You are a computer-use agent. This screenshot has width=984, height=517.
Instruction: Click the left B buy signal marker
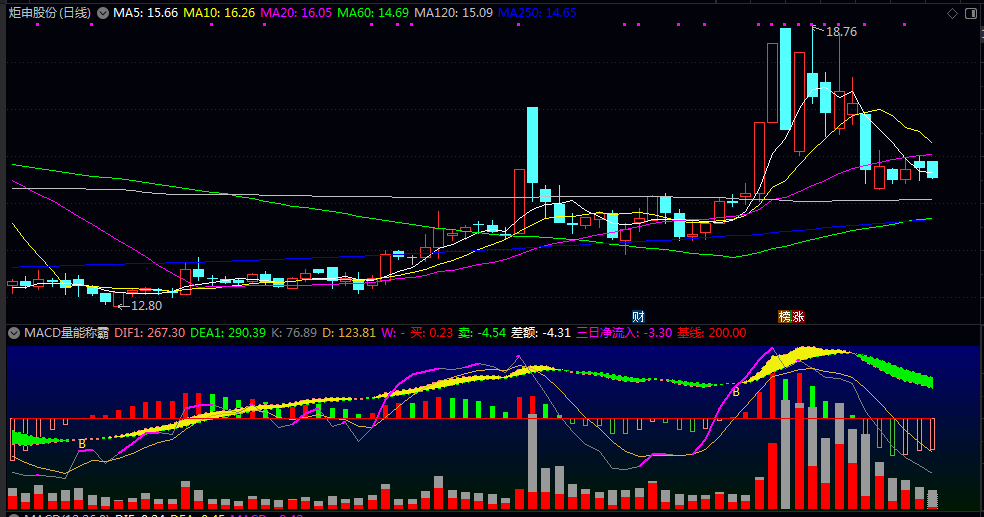pos(82,442)
